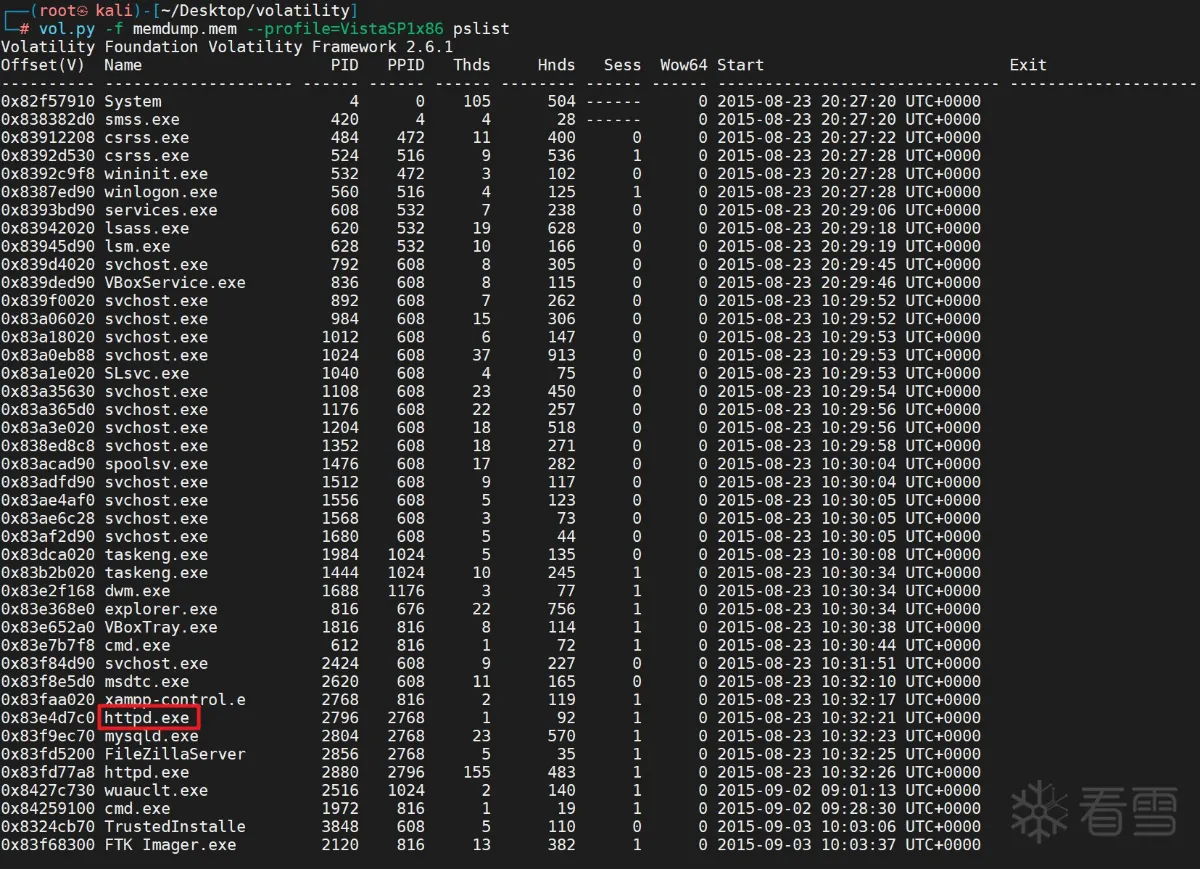This screenshot has height=869, width=1200.
Task: Click the explorer.exe process name
Action: (x=161, y=609)
